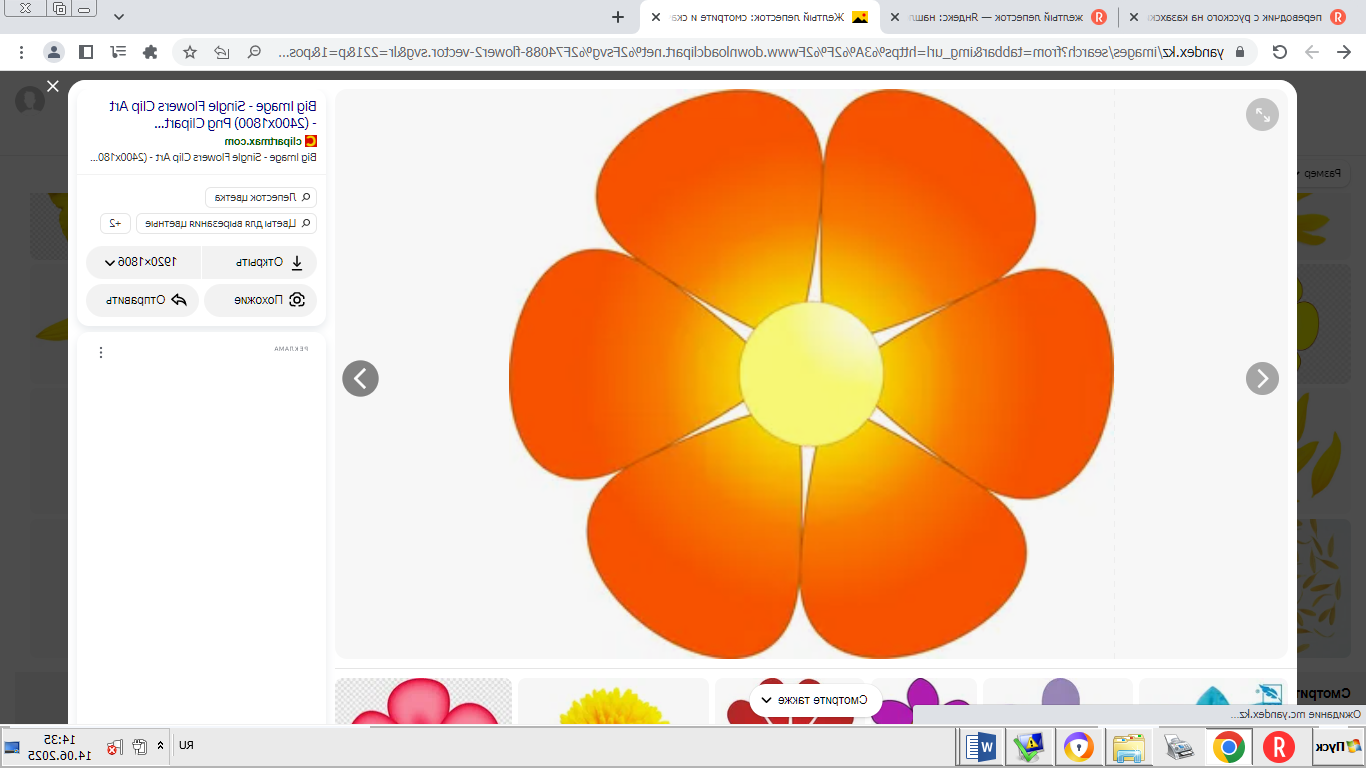Expand the tab search chevron in the title bar
Screen dimensions: 1366x768
pyautogui.click(x=119, y=17)
